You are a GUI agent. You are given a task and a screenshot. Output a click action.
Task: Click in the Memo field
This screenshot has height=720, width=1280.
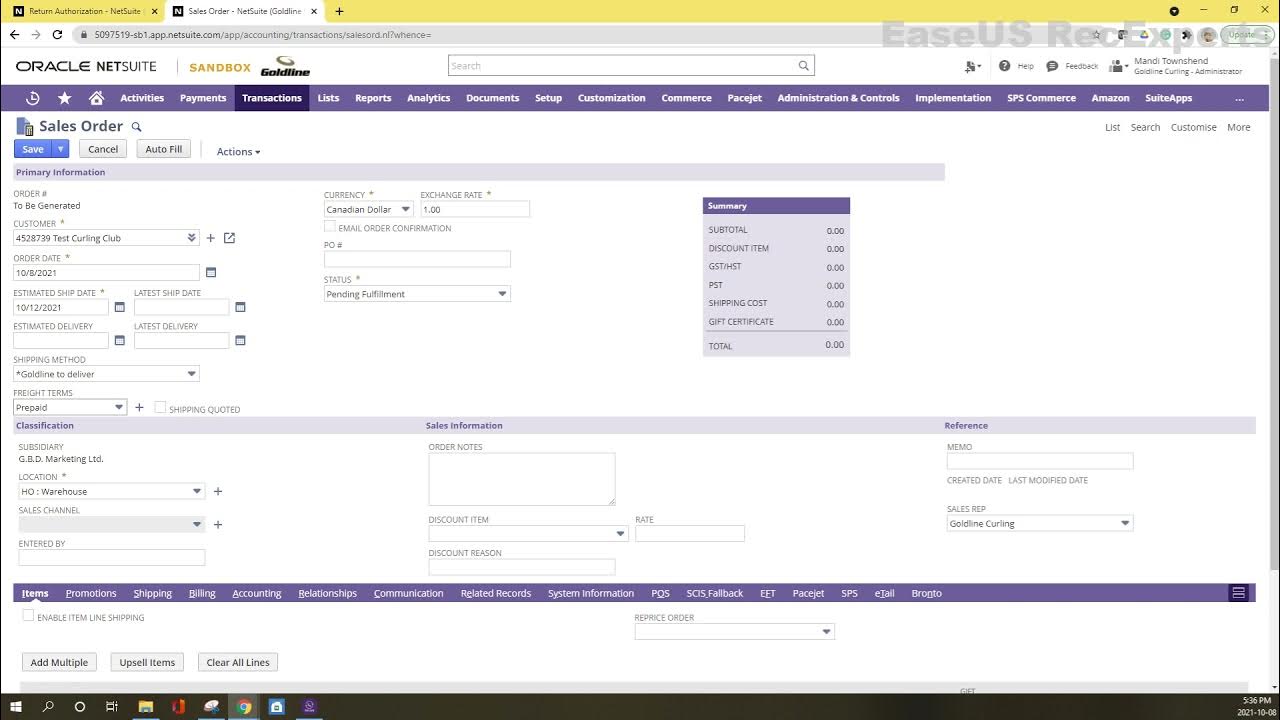tap(1040, 461)
